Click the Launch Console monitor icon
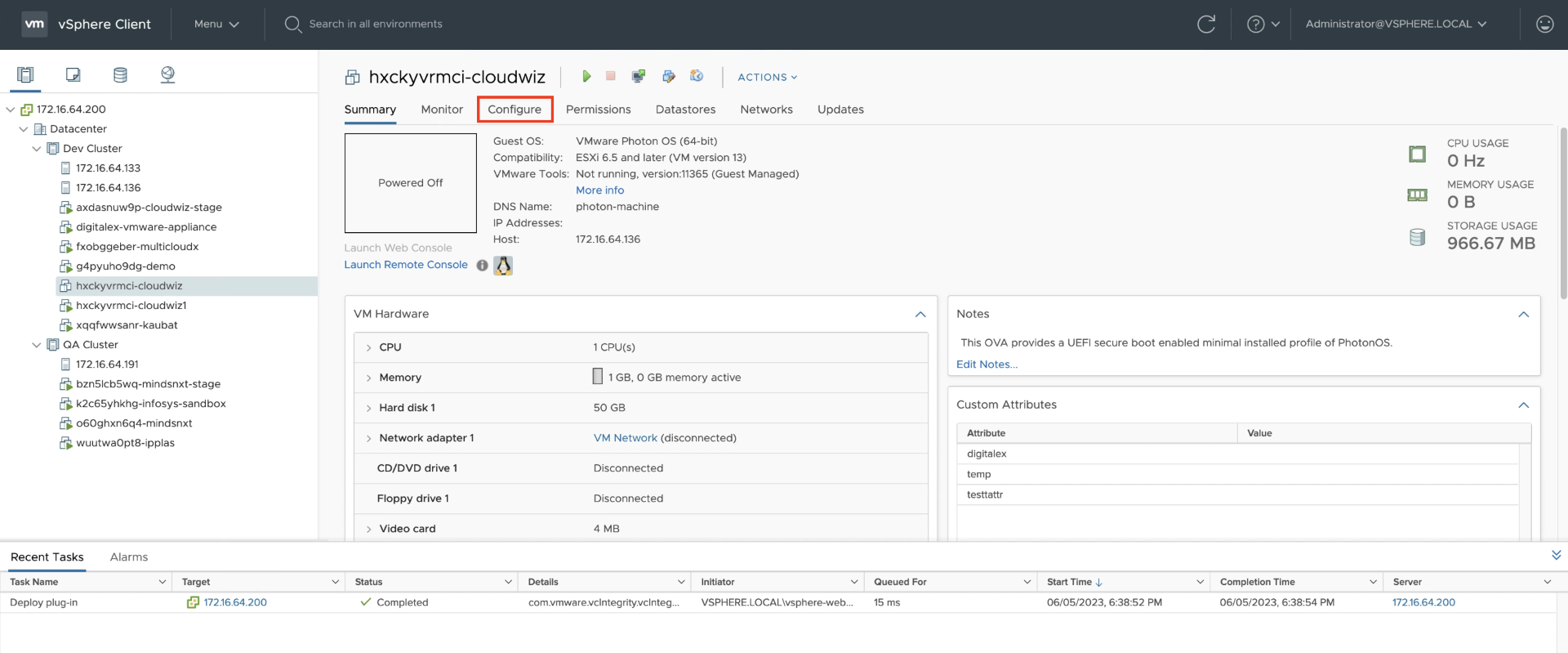 [639, 76]
